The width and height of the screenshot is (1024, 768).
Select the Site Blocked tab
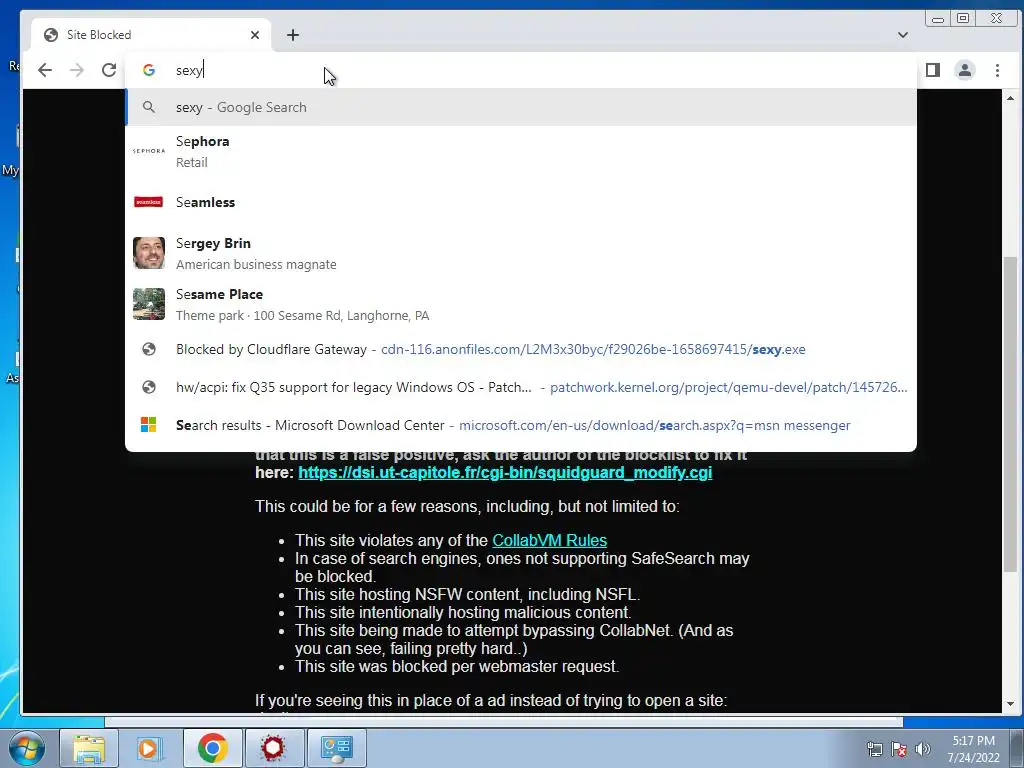click(150, 35)
